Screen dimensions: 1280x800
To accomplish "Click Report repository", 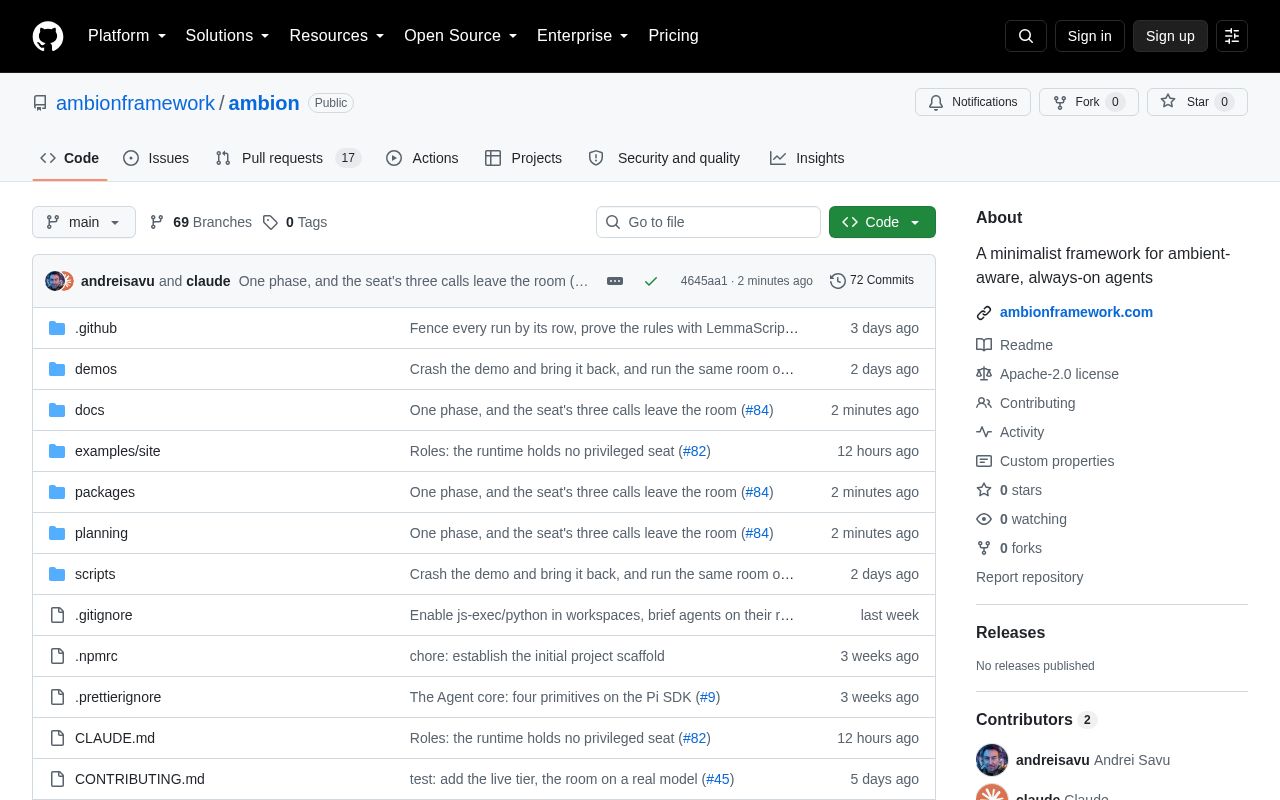I will tap(1029, 577).
